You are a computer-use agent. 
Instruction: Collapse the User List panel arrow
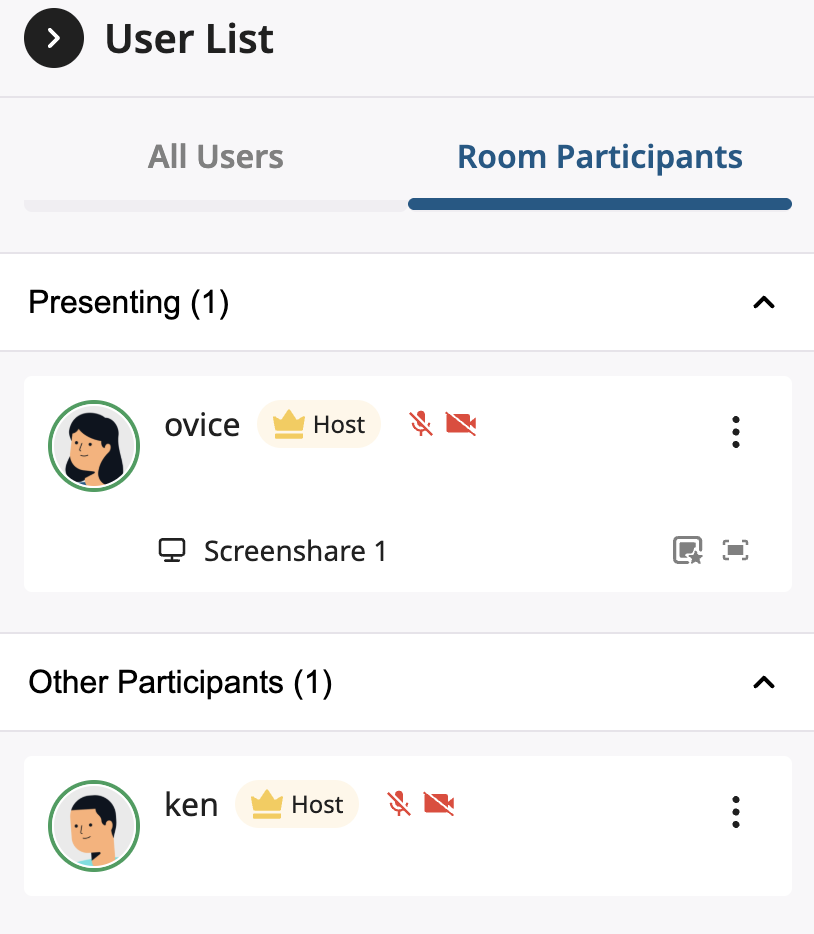pyautogui.click(x=54, y=39)
